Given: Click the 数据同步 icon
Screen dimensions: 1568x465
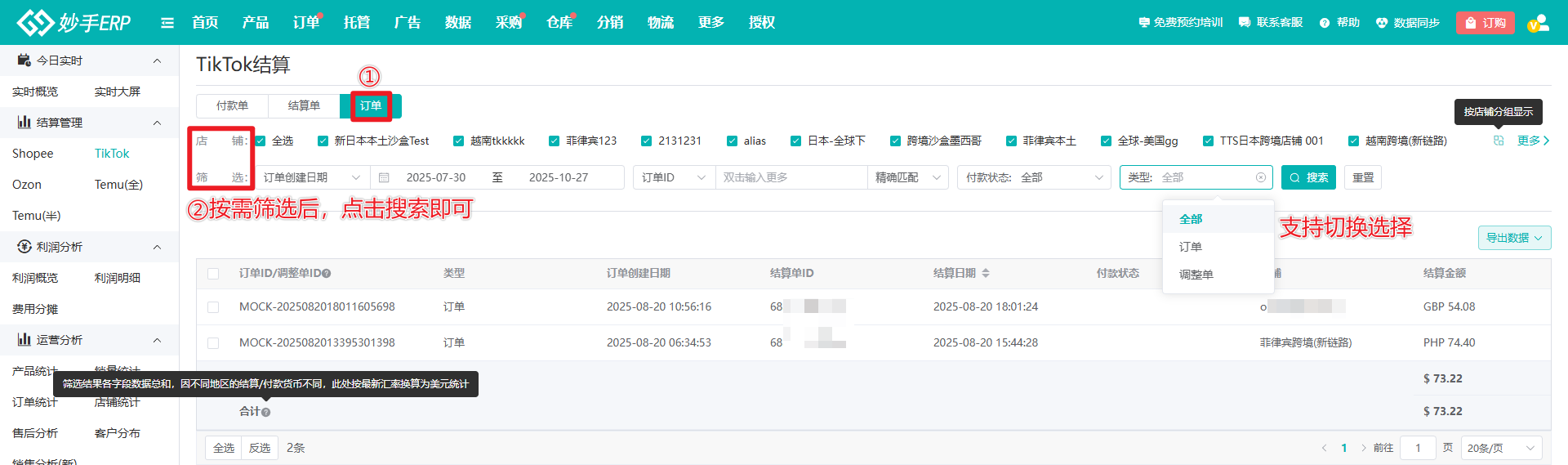Looking at the screenshot, I should [x=1382, y=23].
